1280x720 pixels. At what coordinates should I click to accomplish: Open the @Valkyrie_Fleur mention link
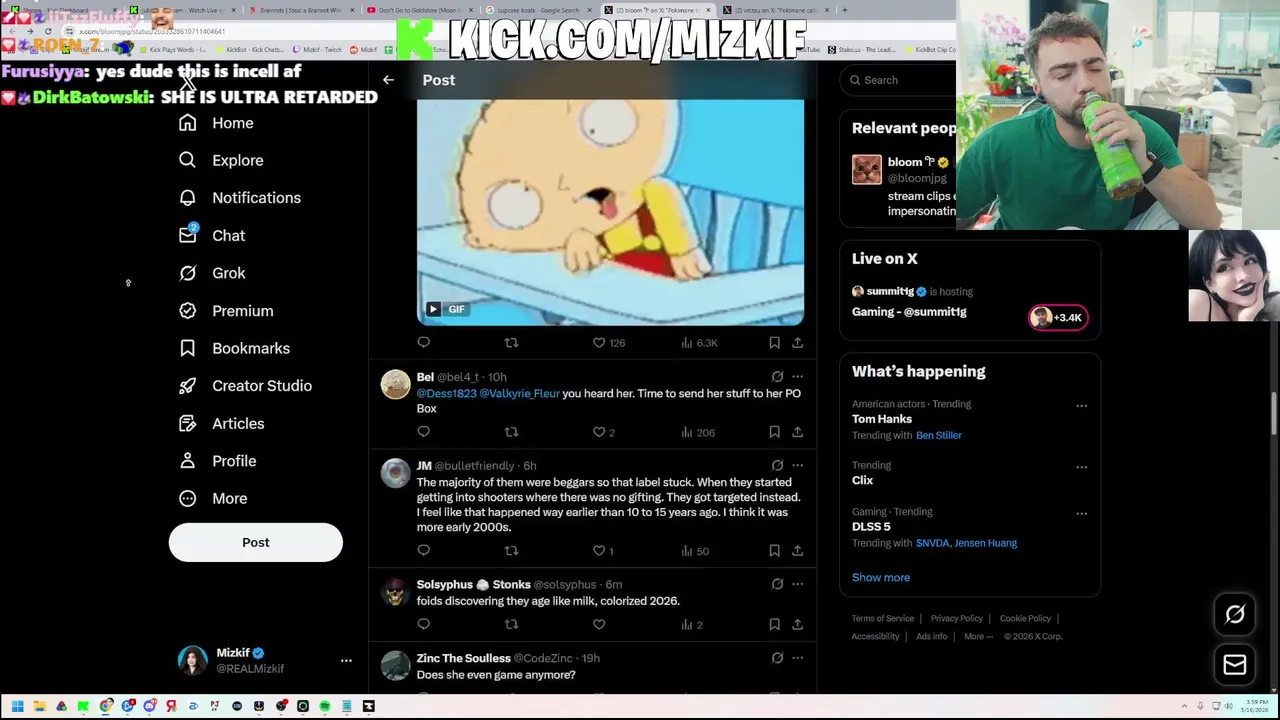pos(519,394)
